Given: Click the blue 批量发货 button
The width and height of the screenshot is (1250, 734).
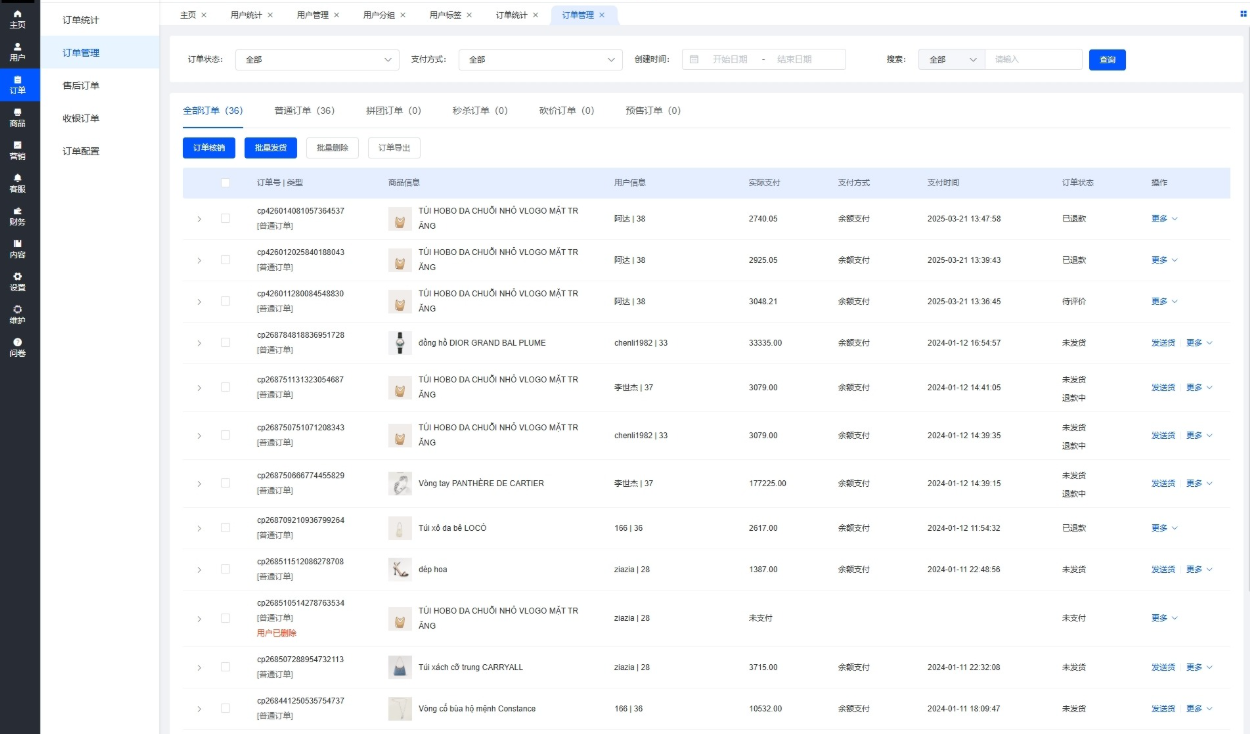Looking at the screenshot, I should pos(270,148).
